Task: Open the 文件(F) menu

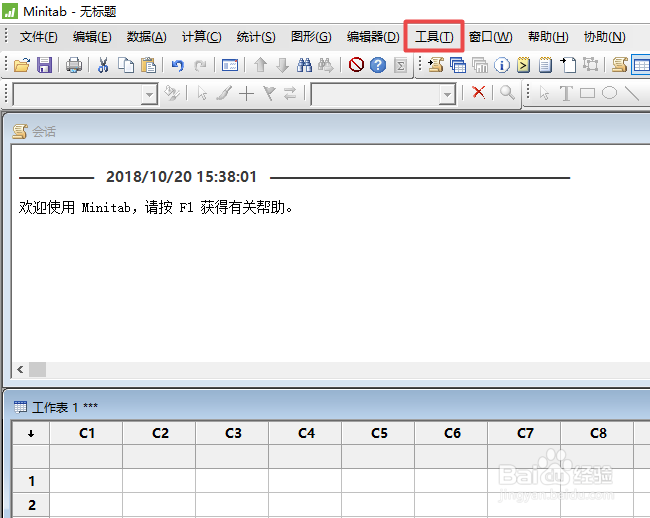Action: coord(39,36)
